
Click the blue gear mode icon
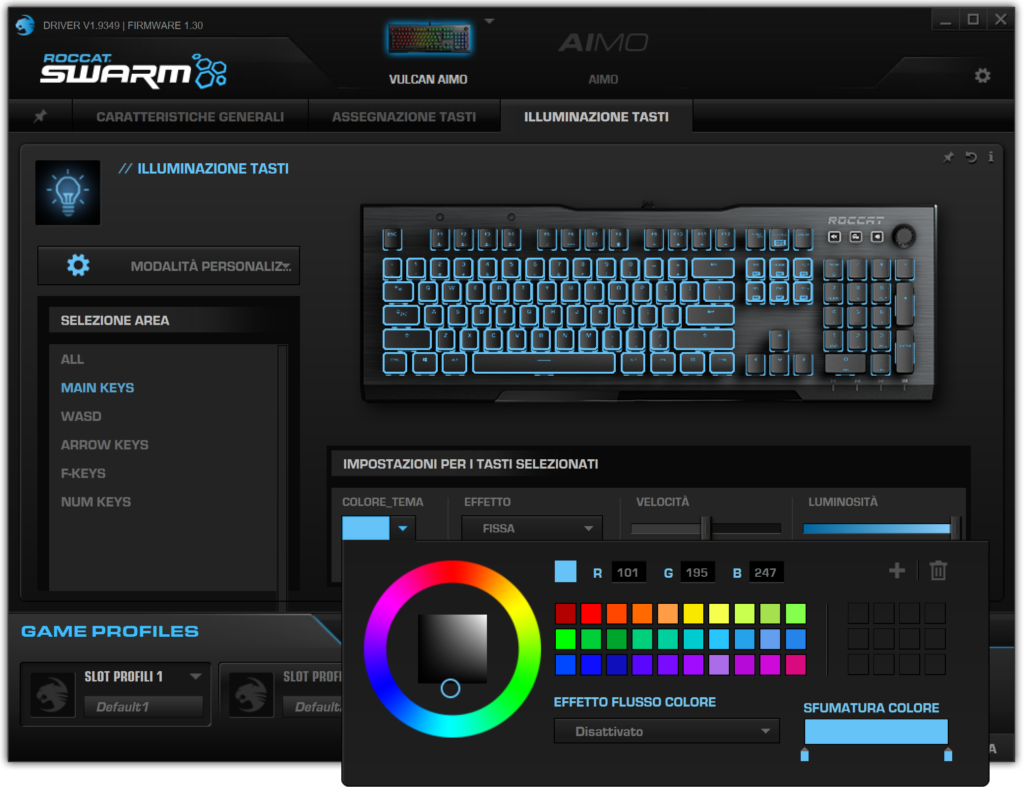(78, 266)
